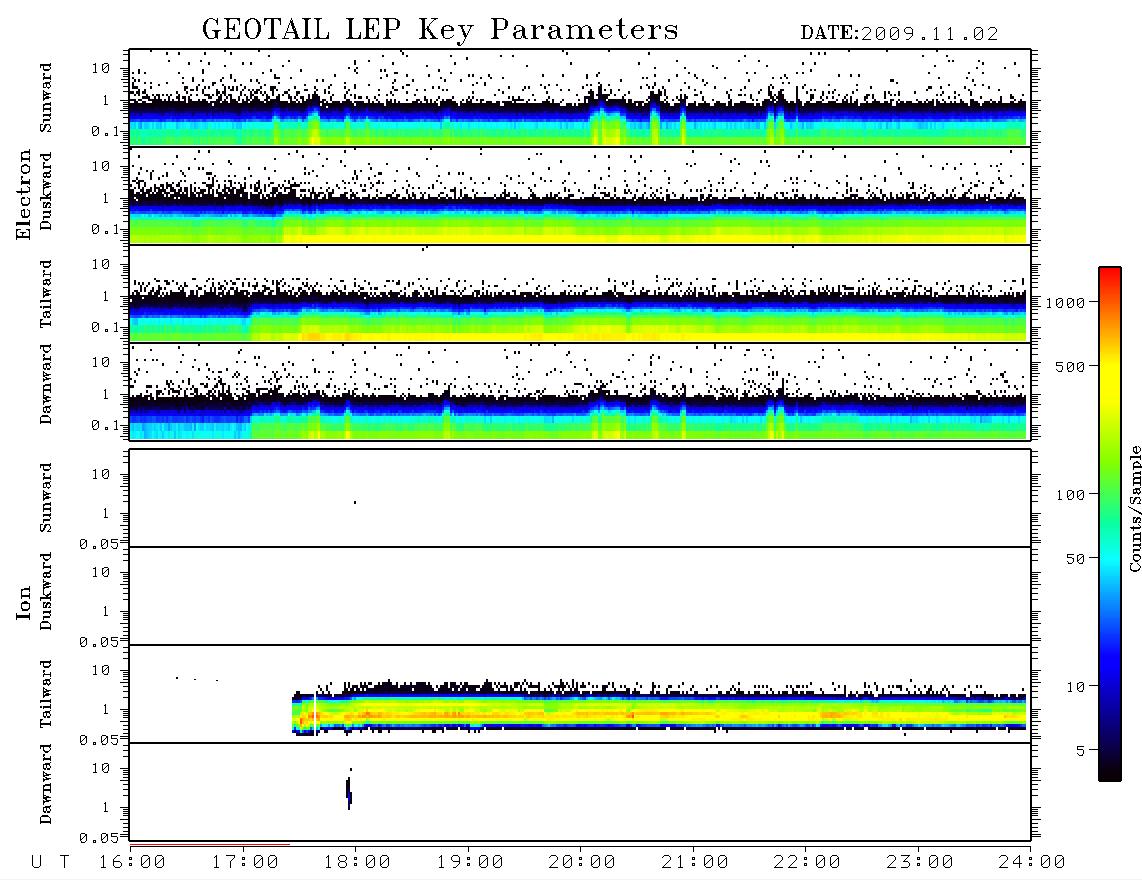Click the 10 tick of Electron Sunward axis
The image size is (1142, 880).
[101, 68]
